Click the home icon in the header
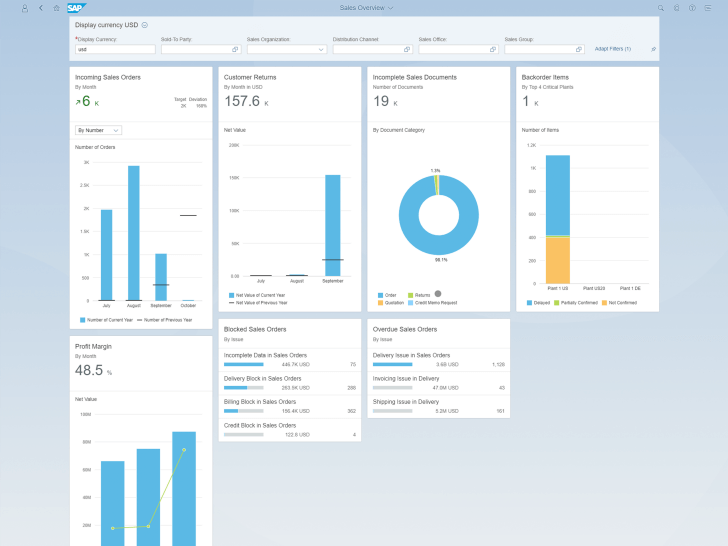The image size is (728, 546). (x=55, y=7)
